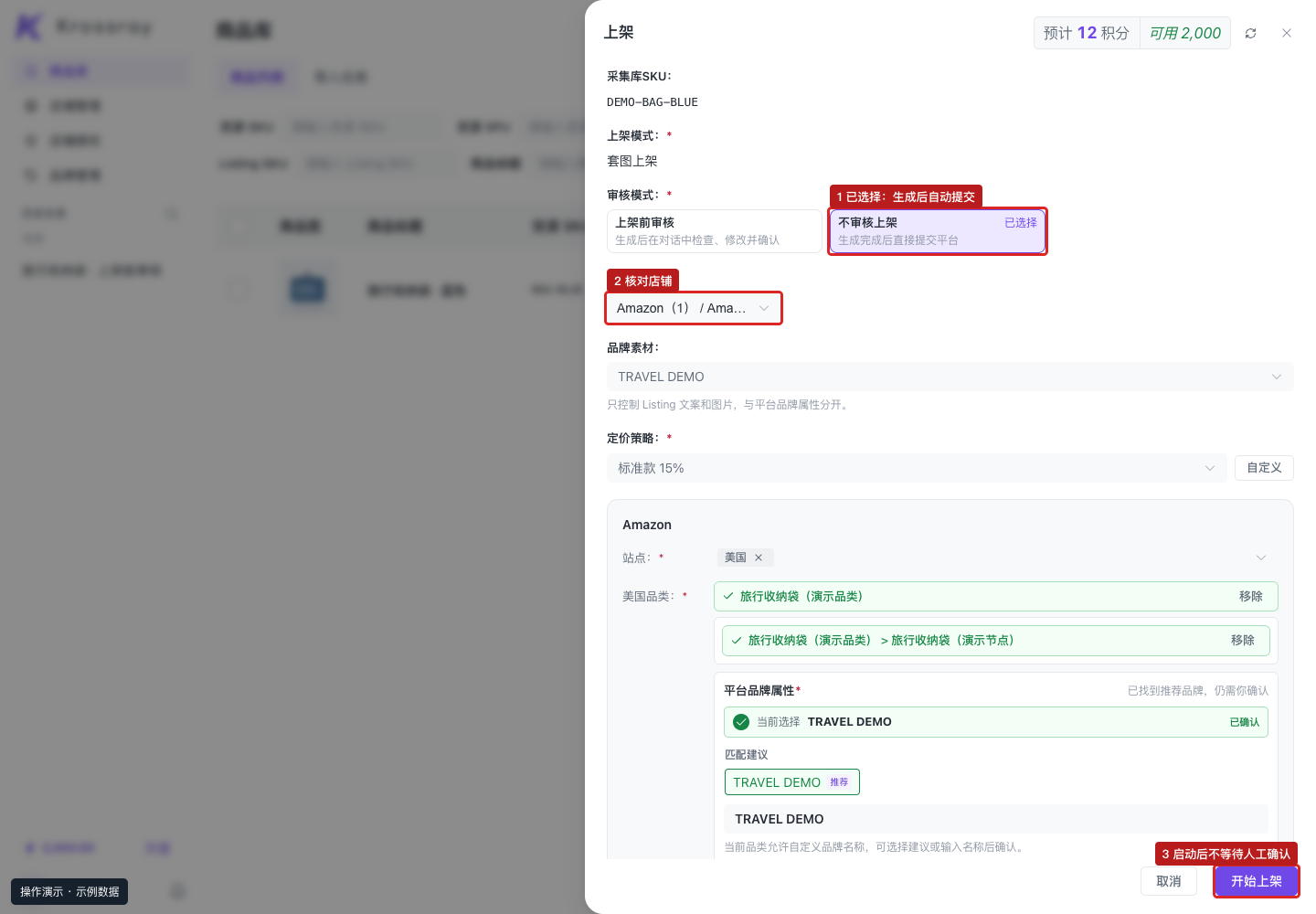Expand the 站点 selector chevron

(1261, 558)
